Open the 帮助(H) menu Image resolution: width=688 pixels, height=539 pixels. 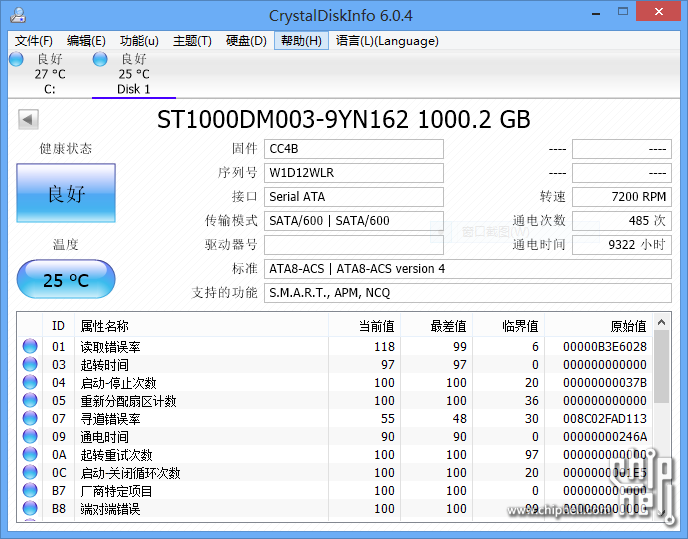coord(301,41)
